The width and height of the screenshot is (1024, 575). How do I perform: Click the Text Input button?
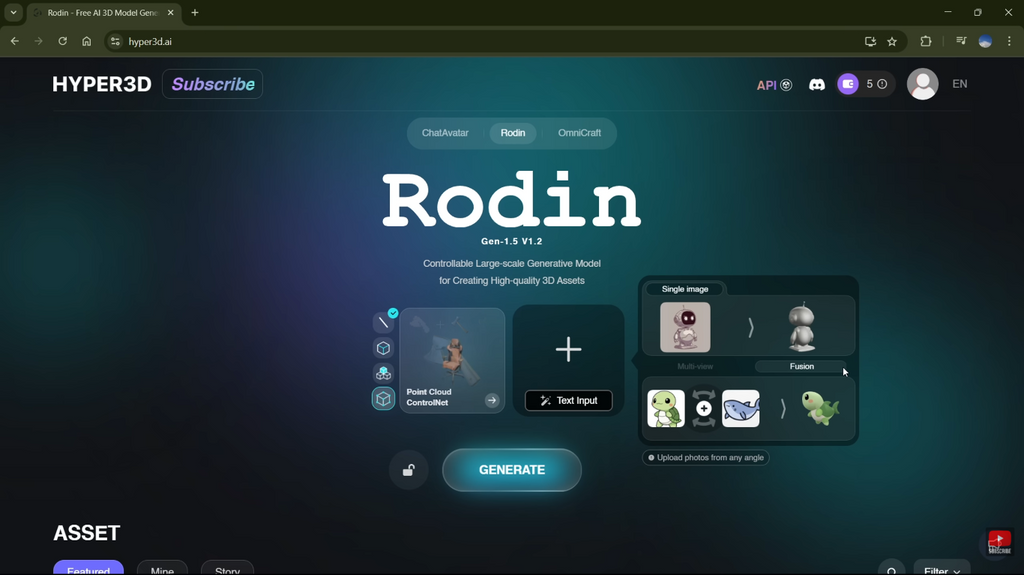[x=569, y=401]
